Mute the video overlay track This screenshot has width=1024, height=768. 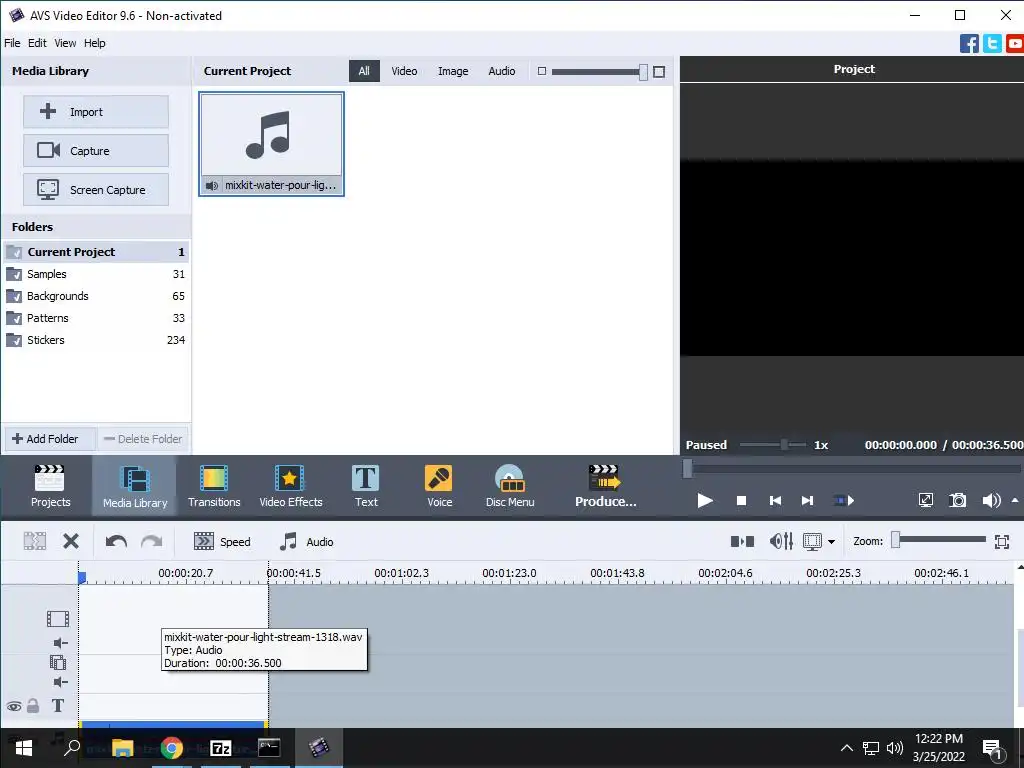tap(61, 682)
